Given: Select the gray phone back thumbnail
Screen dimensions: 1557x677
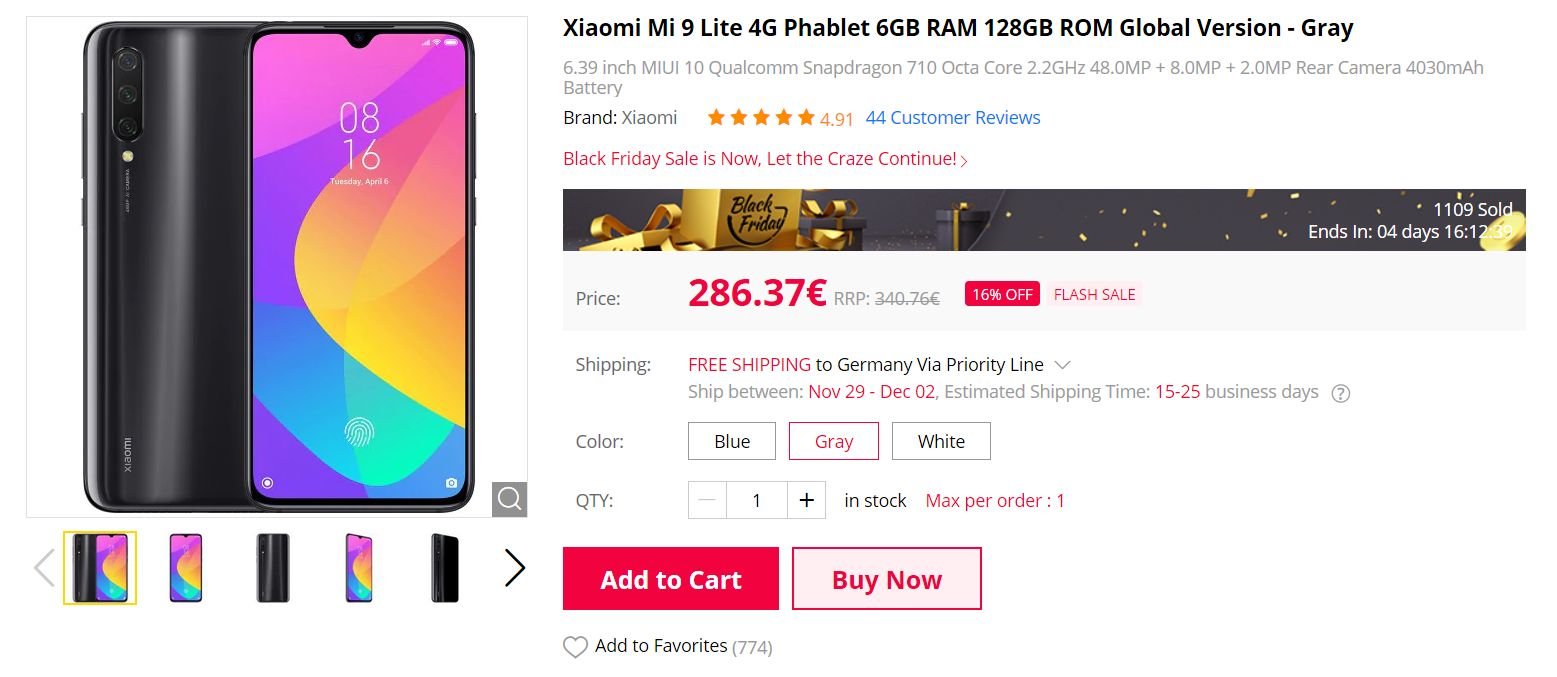Looking at the screenshot, I should coord(272,568).
